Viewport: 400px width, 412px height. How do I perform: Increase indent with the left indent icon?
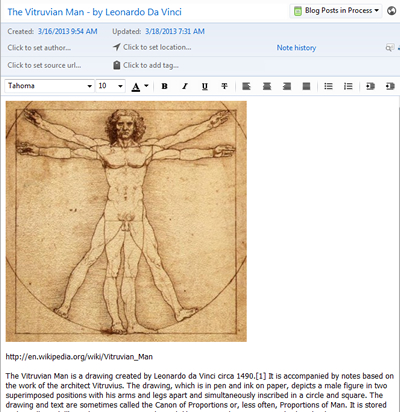pyautogui.click(x=370, y=86)
